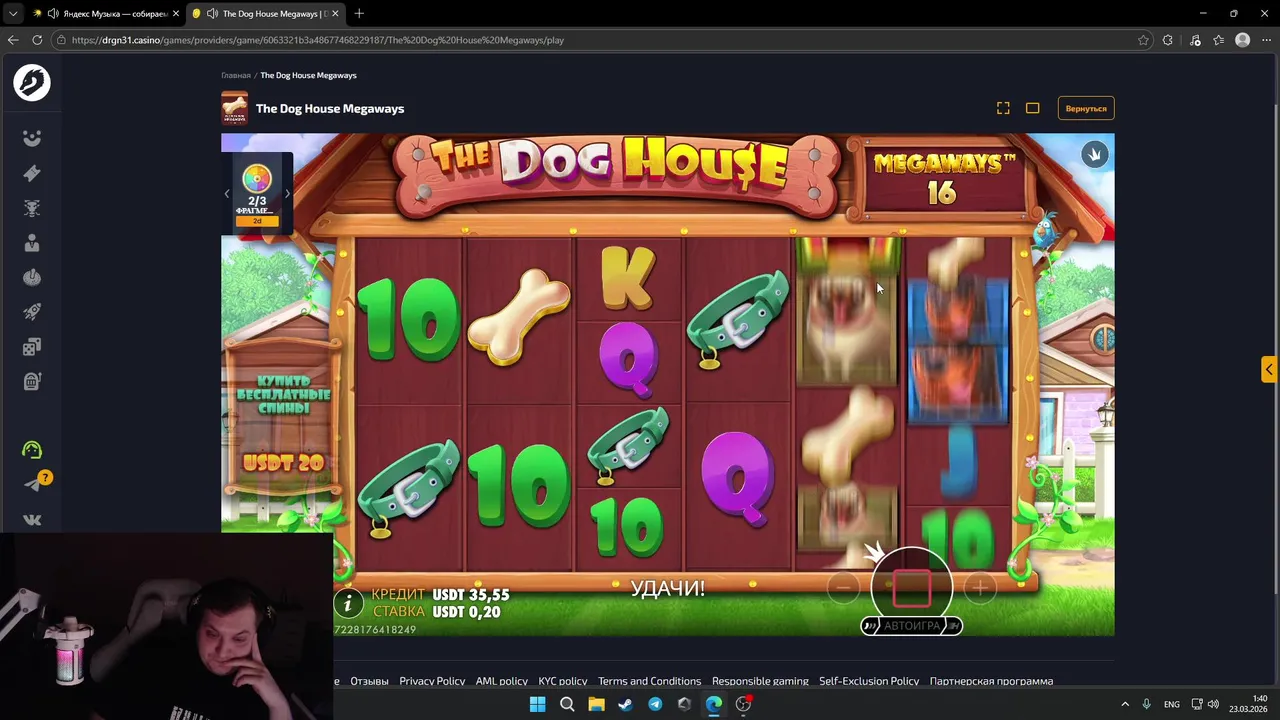Open File Explorer from taskbar
The height and width of the screenshot is (720, 1280).
(x=596, y=704)
